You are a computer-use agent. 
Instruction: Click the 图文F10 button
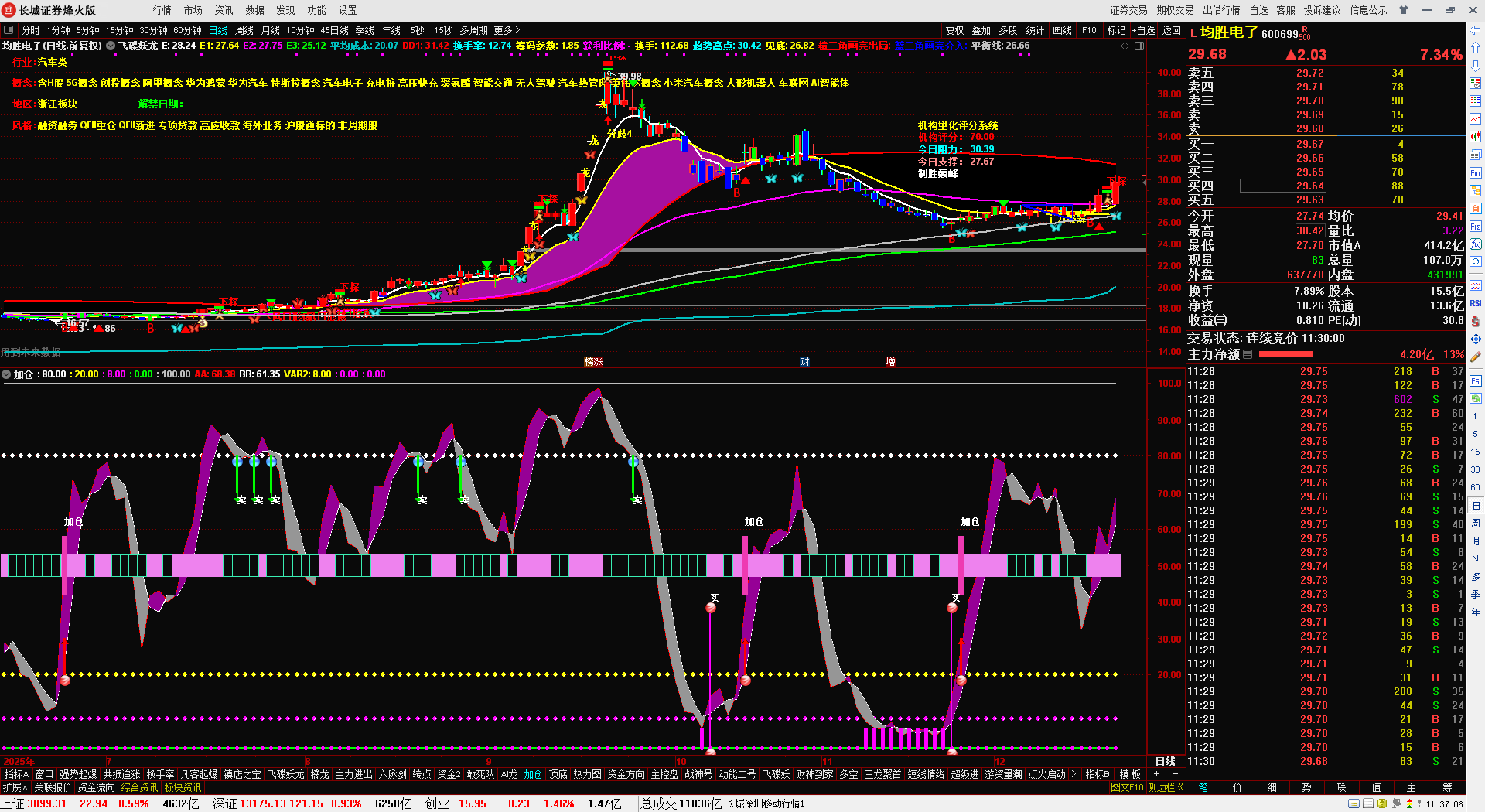coord(1127,787)
